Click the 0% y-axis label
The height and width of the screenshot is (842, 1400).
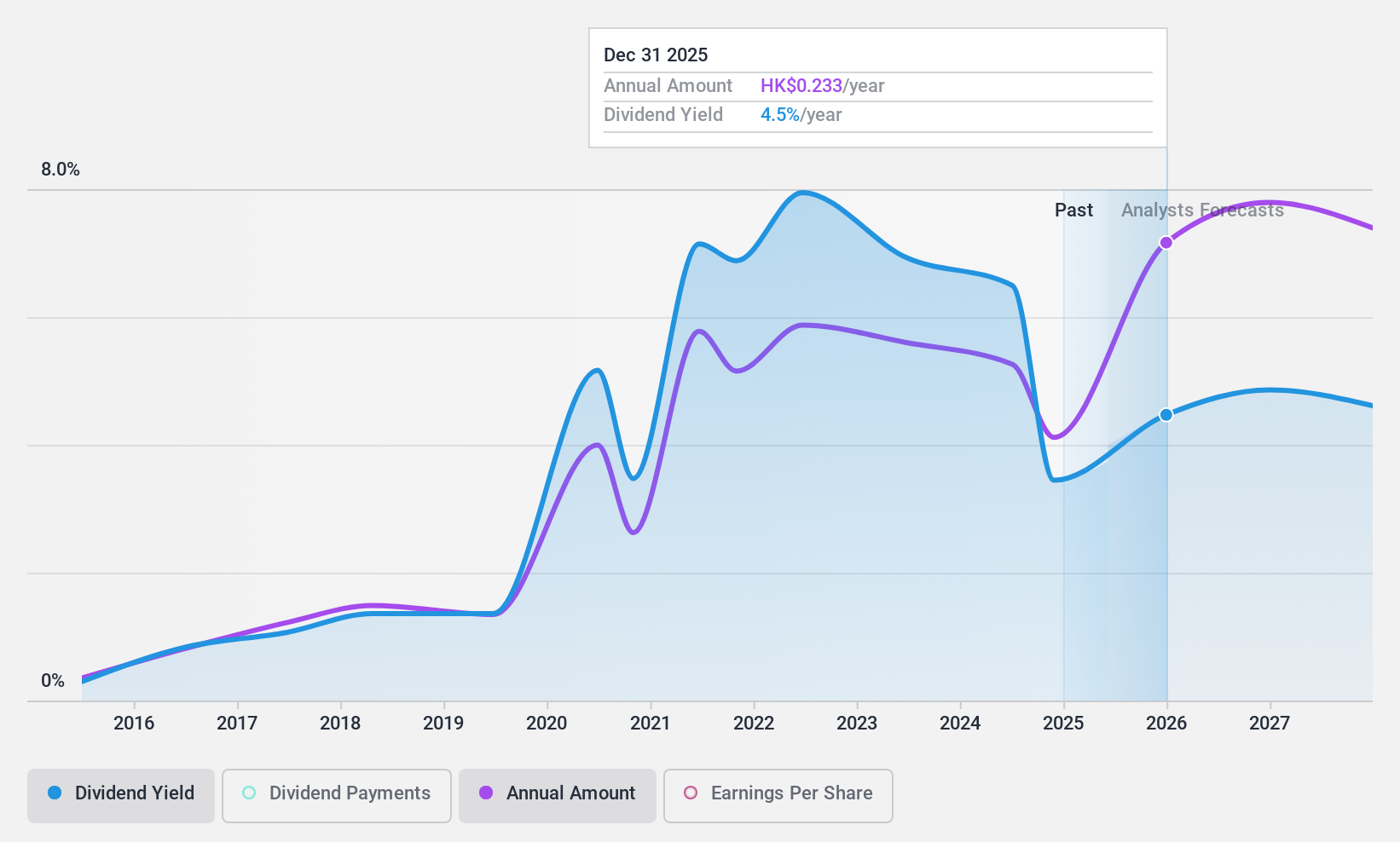(x=53, y=681)
